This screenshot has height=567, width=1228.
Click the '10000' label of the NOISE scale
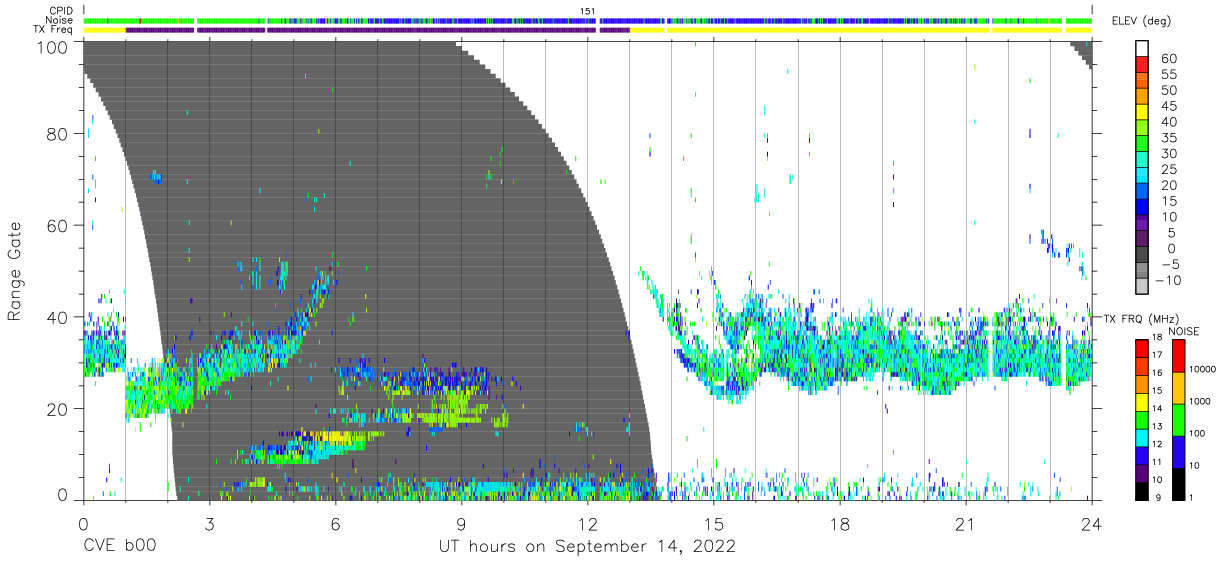pyautogui.click(x=1203, y=370)
